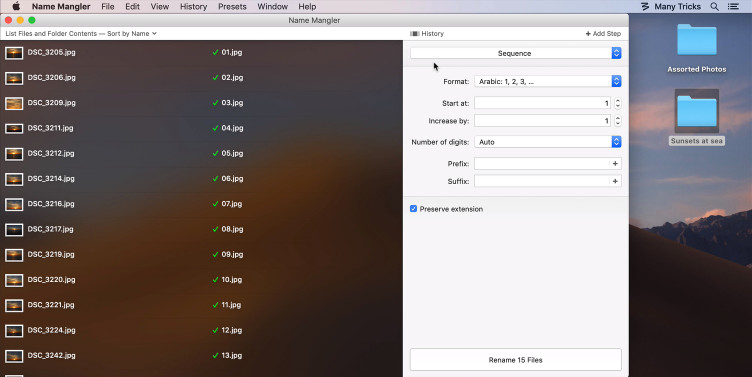Open Notification Center list icon

(x=733, y=6)
